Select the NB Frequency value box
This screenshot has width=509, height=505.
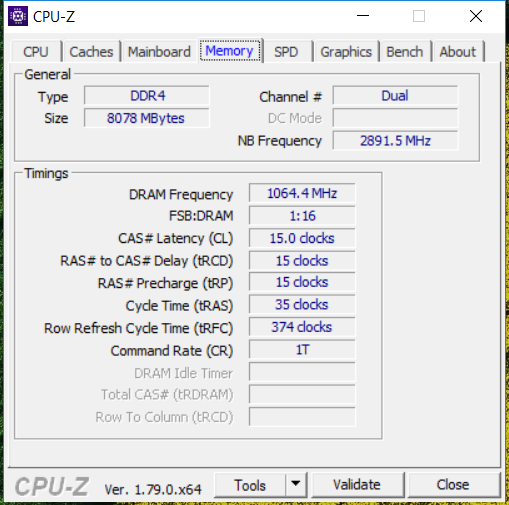tap(395, 141)
